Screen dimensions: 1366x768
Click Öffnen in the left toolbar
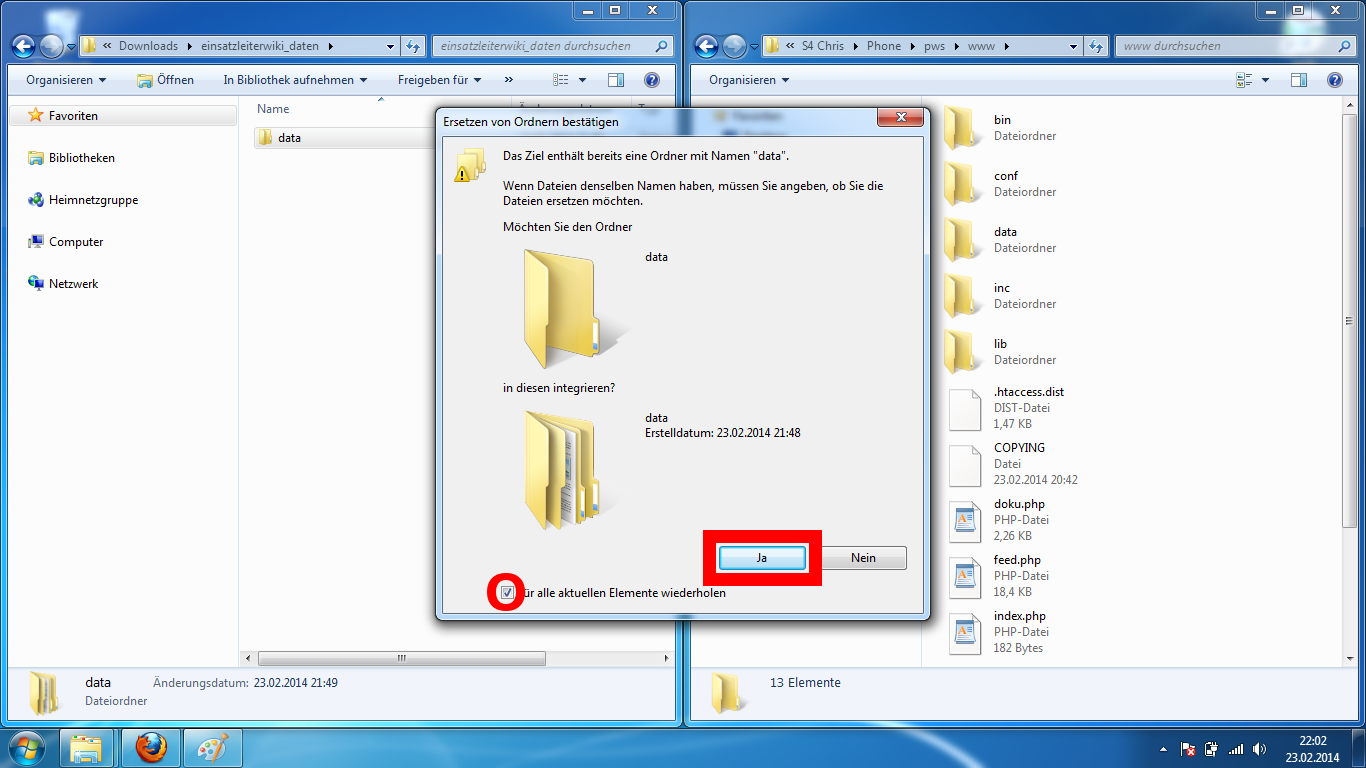[x=166, y=80]
